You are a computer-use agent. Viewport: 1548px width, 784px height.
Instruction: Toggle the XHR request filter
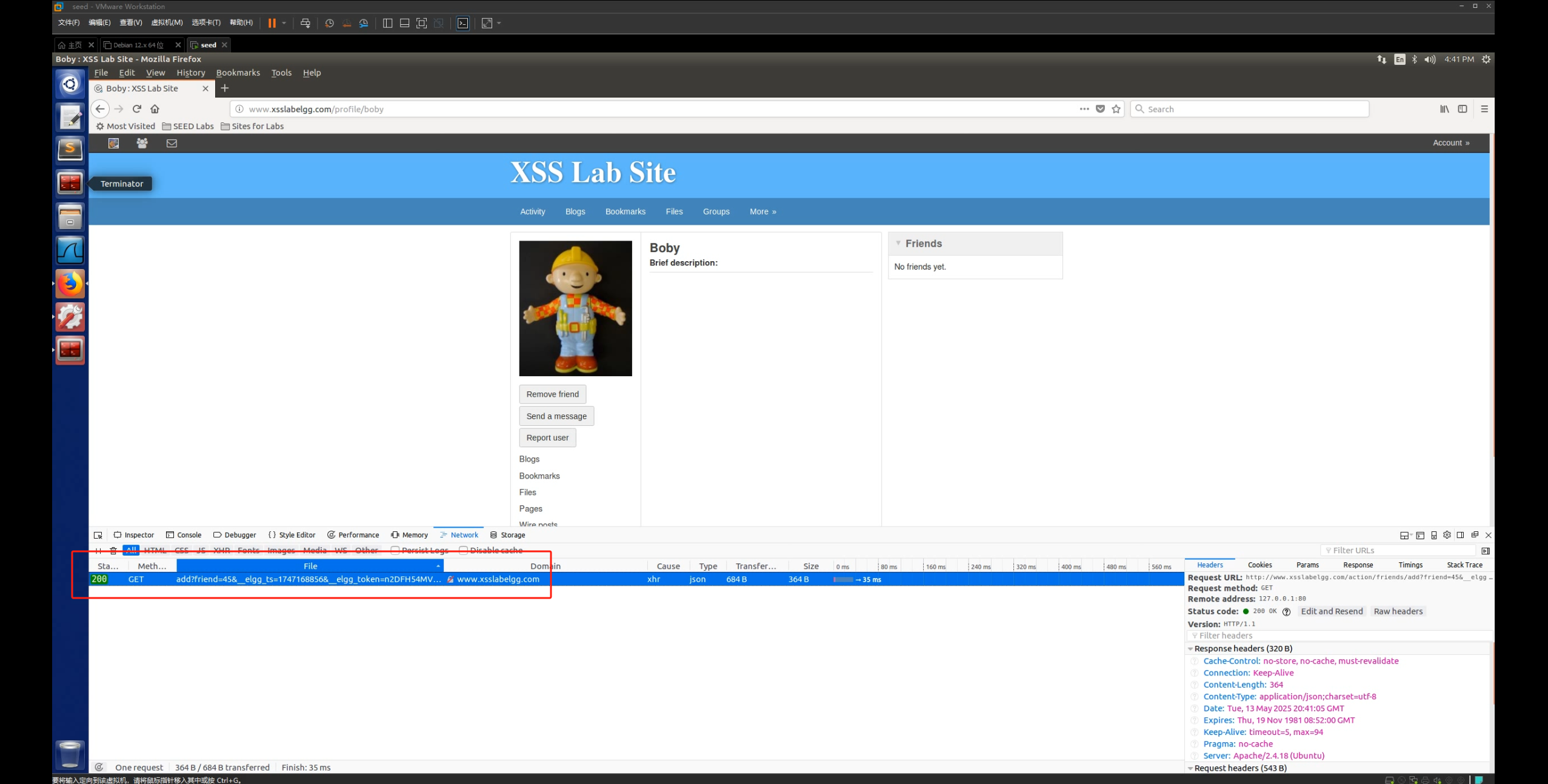click(x=221, y=550)
